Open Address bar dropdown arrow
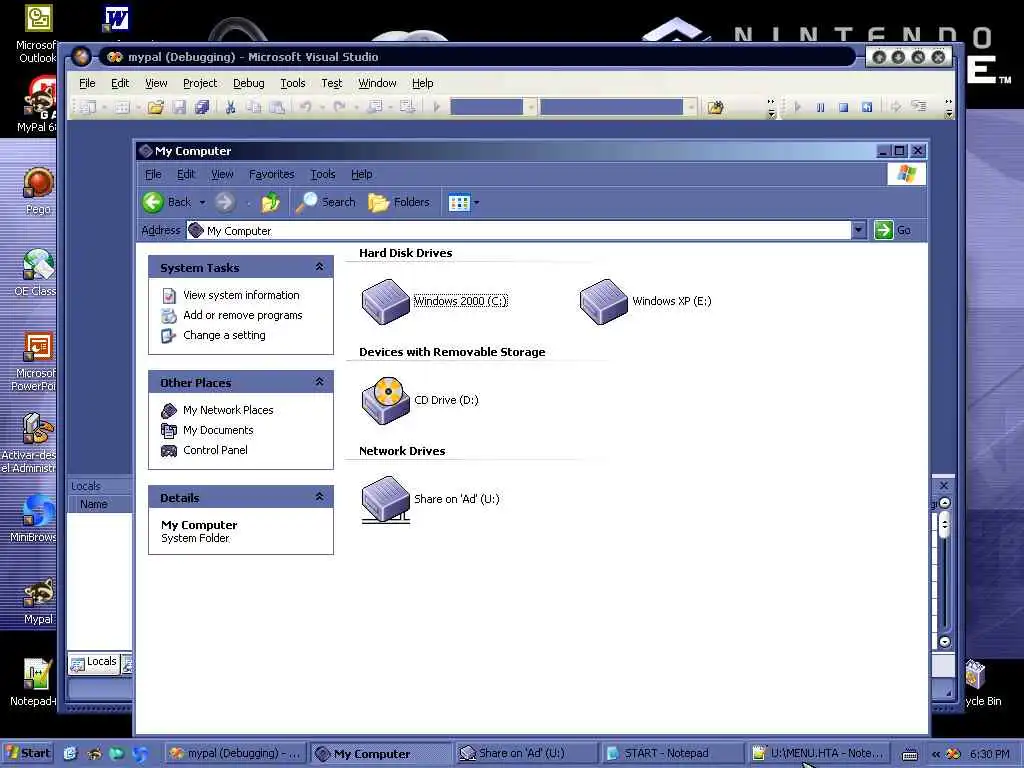 858,230
